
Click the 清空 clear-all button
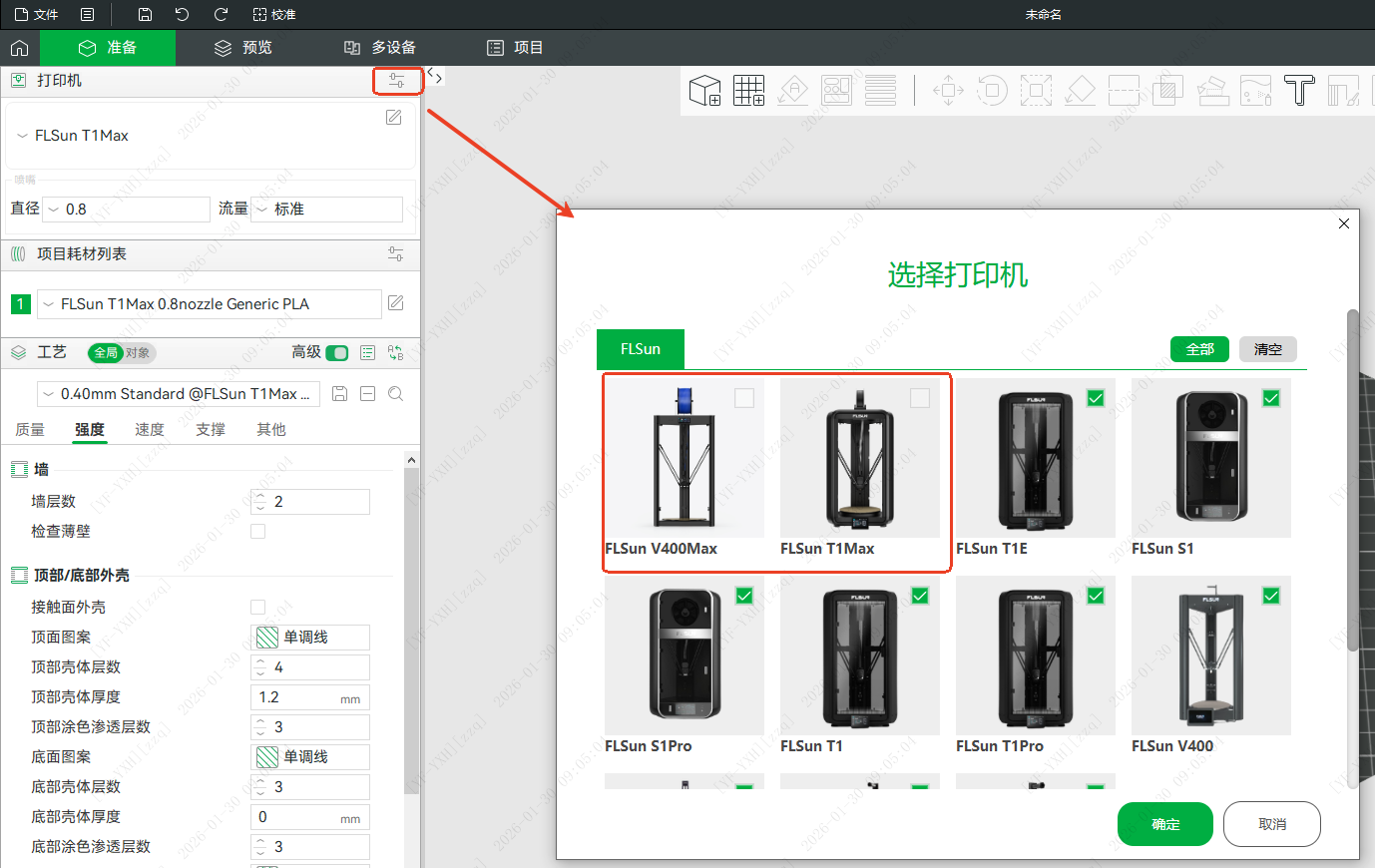pyautogui.click(x=1267, y=349)
